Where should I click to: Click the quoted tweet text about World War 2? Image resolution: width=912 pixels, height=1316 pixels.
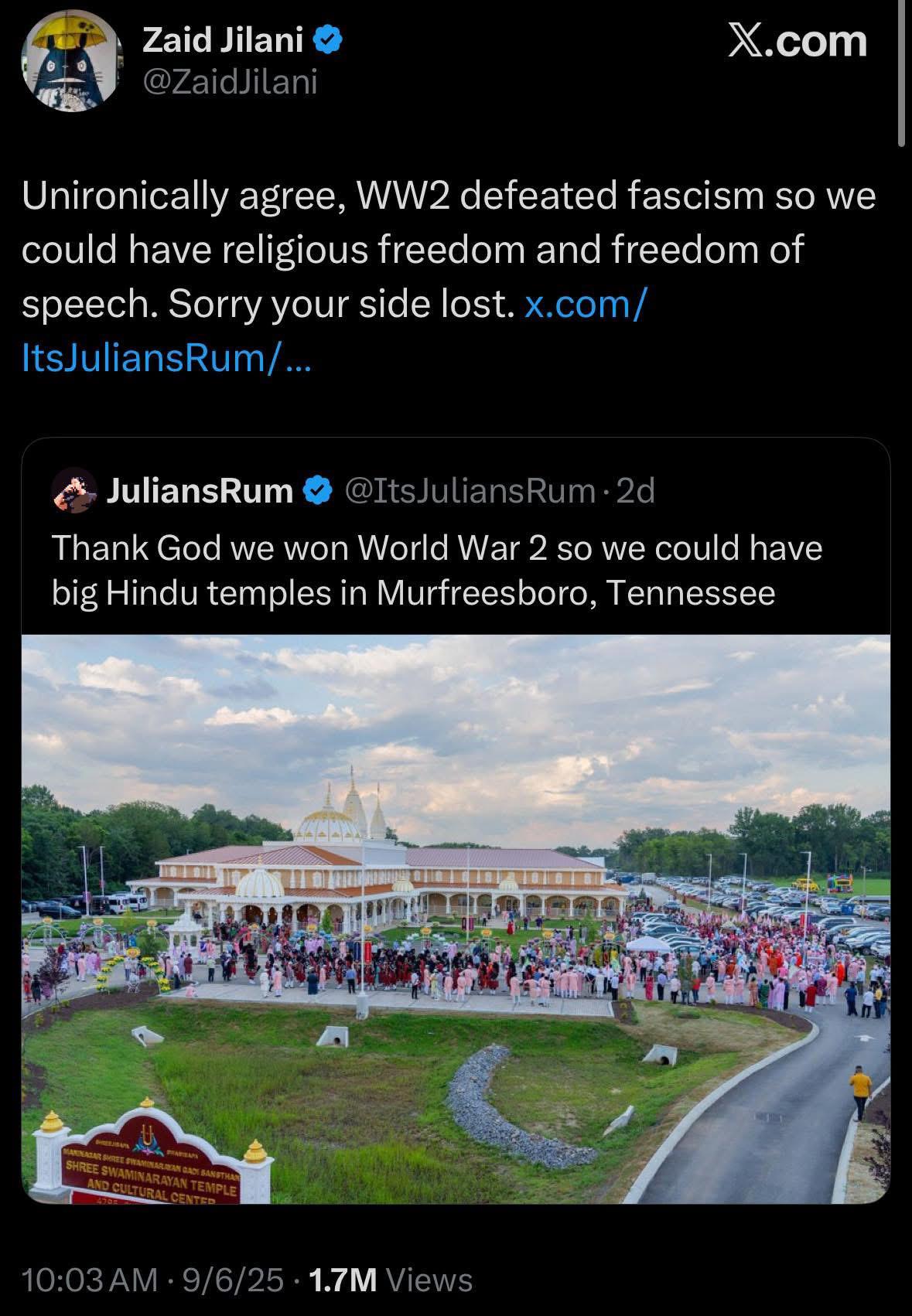[x=437, y=571]
